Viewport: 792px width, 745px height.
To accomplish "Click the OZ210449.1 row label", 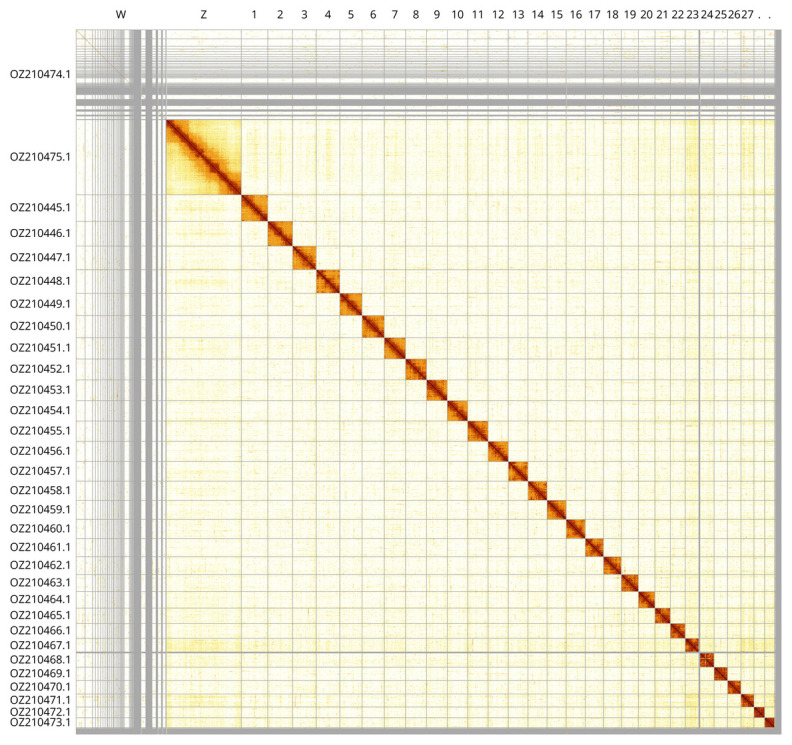I will [x=40, y=304].
